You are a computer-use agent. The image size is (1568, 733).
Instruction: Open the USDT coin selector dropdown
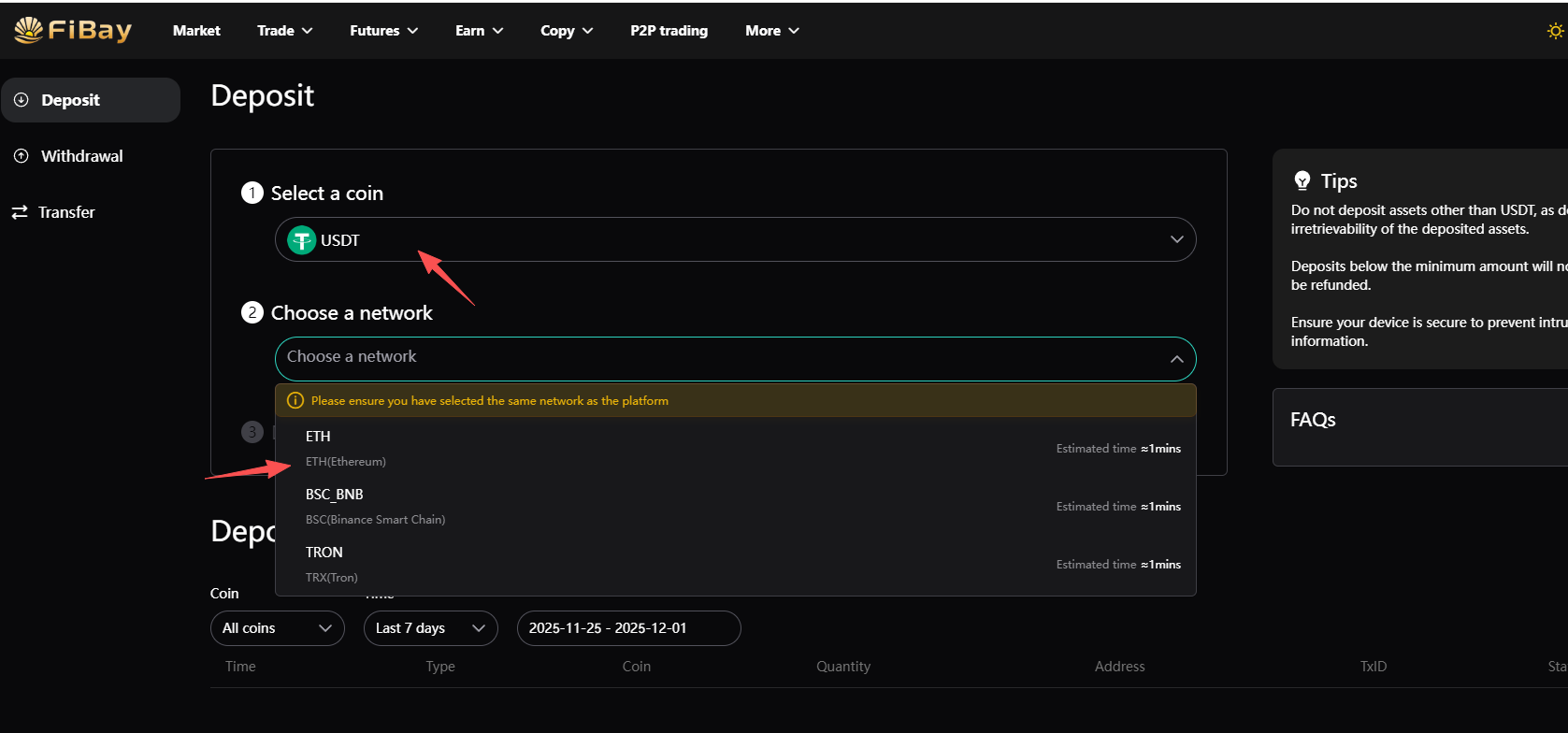735,239
